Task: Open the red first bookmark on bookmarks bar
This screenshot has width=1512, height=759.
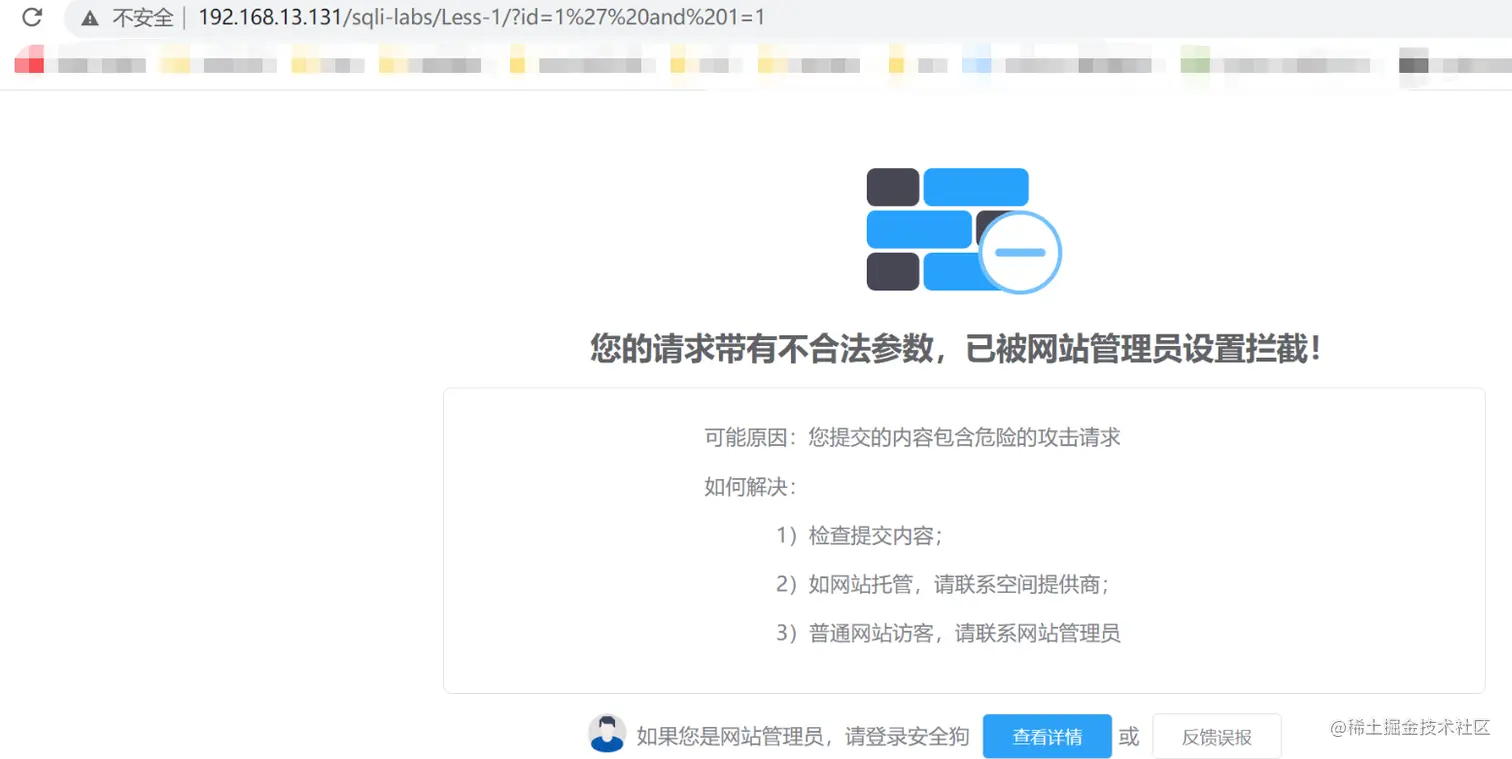Action: coord(30,61)
